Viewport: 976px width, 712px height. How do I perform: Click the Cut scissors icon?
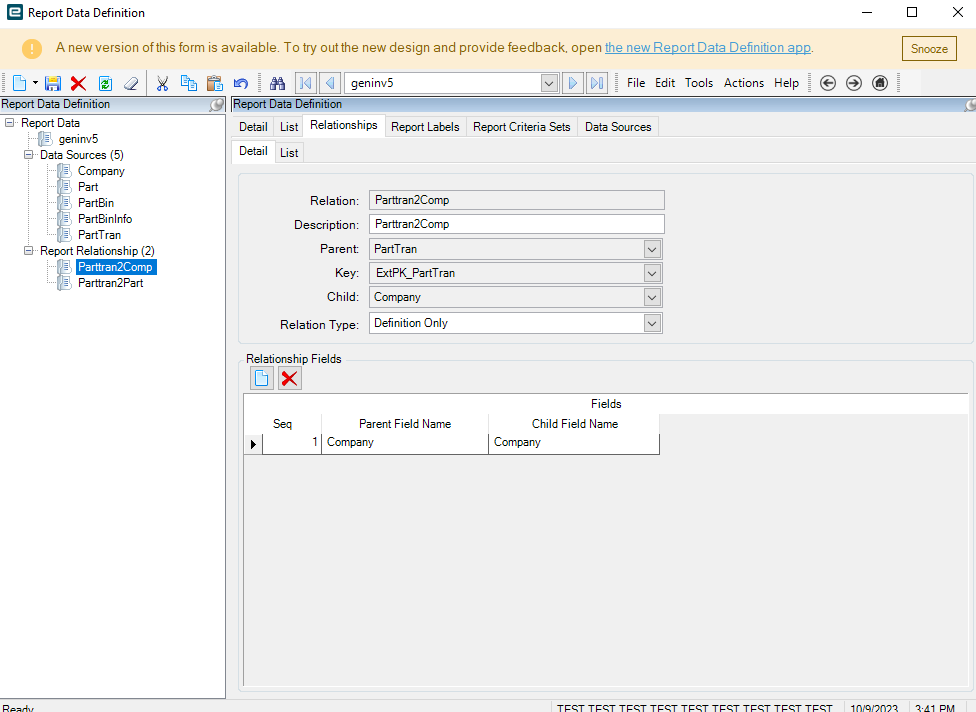tap(162, 83)
